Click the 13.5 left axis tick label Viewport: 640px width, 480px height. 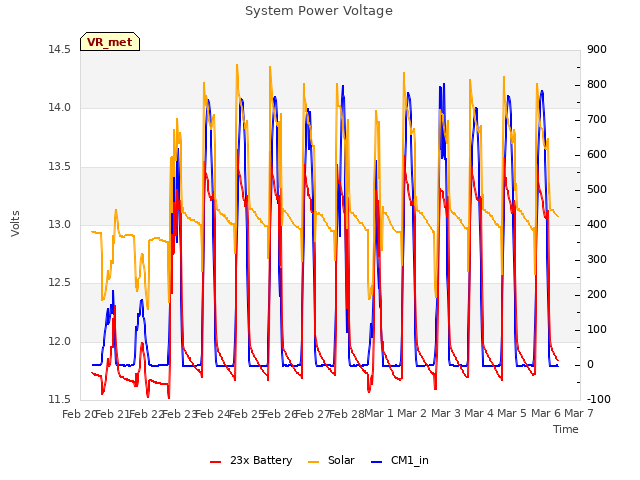point(60,167)
